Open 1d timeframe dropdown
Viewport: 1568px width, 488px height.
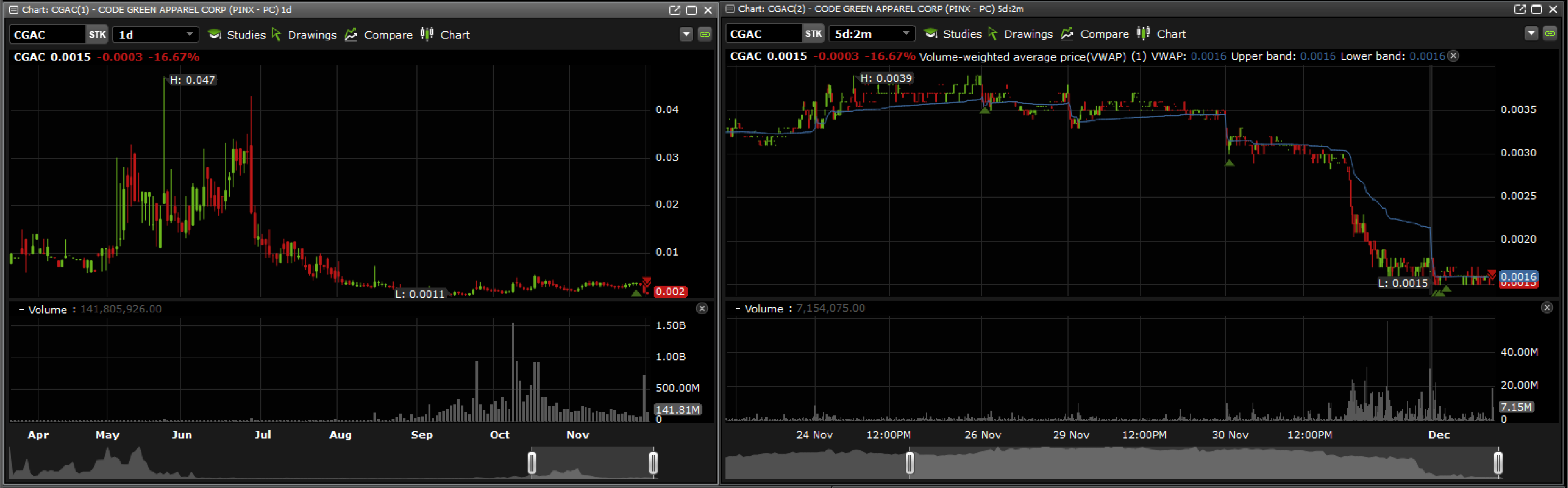pos(156,35)
